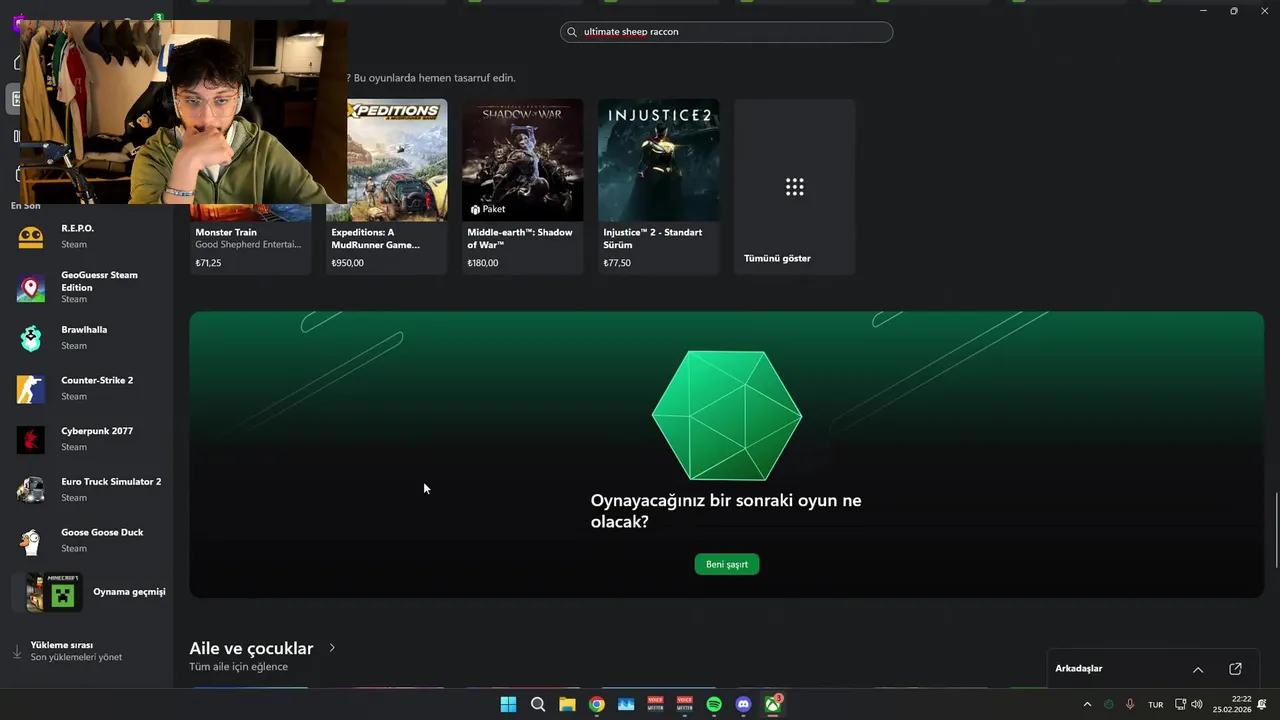Screen dimensions: 1280x720
Task: Click the ₺71,25 price
Action: 208,263
